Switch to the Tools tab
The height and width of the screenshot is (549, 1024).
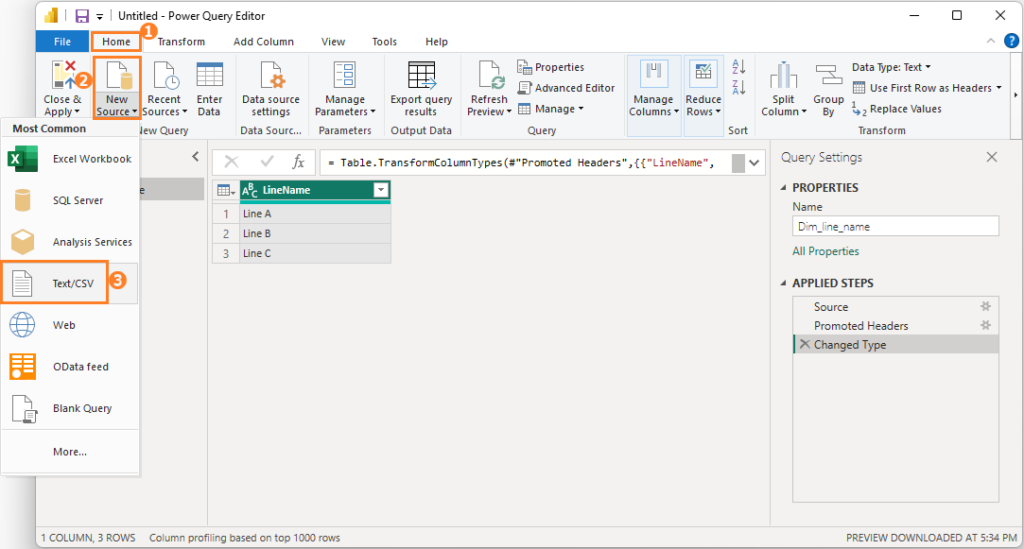click(x=385, y=42)
